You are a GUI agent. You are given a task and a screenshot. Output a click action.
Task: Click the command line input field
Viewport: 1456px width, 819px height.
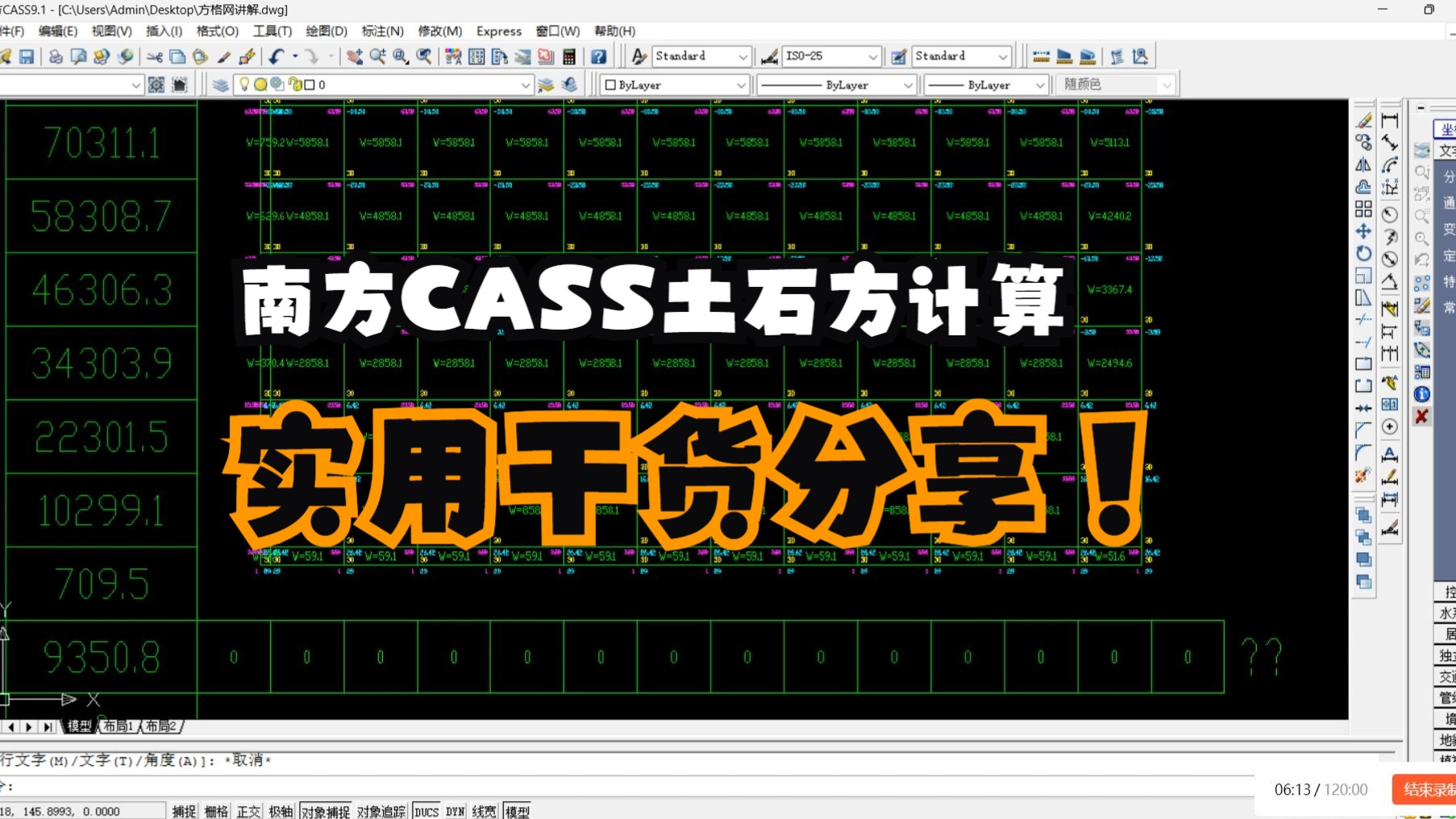(629, 786)
